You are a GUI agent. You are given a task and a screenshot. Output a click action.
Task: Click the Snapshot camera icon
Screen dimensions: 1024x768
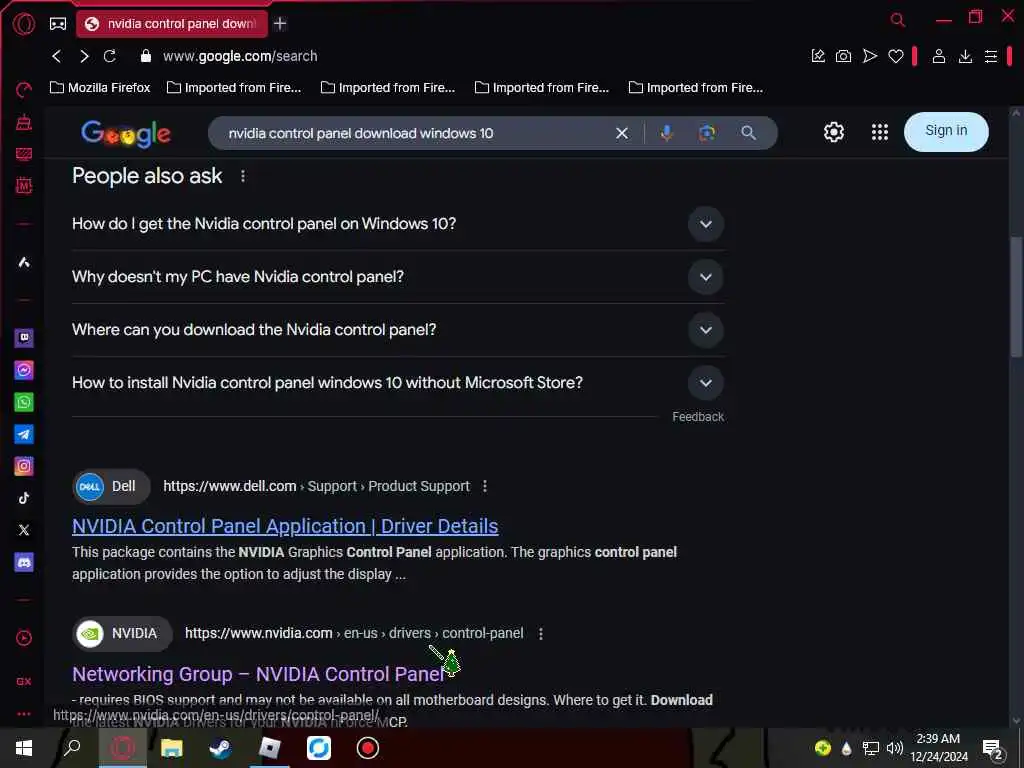(844, 56)
